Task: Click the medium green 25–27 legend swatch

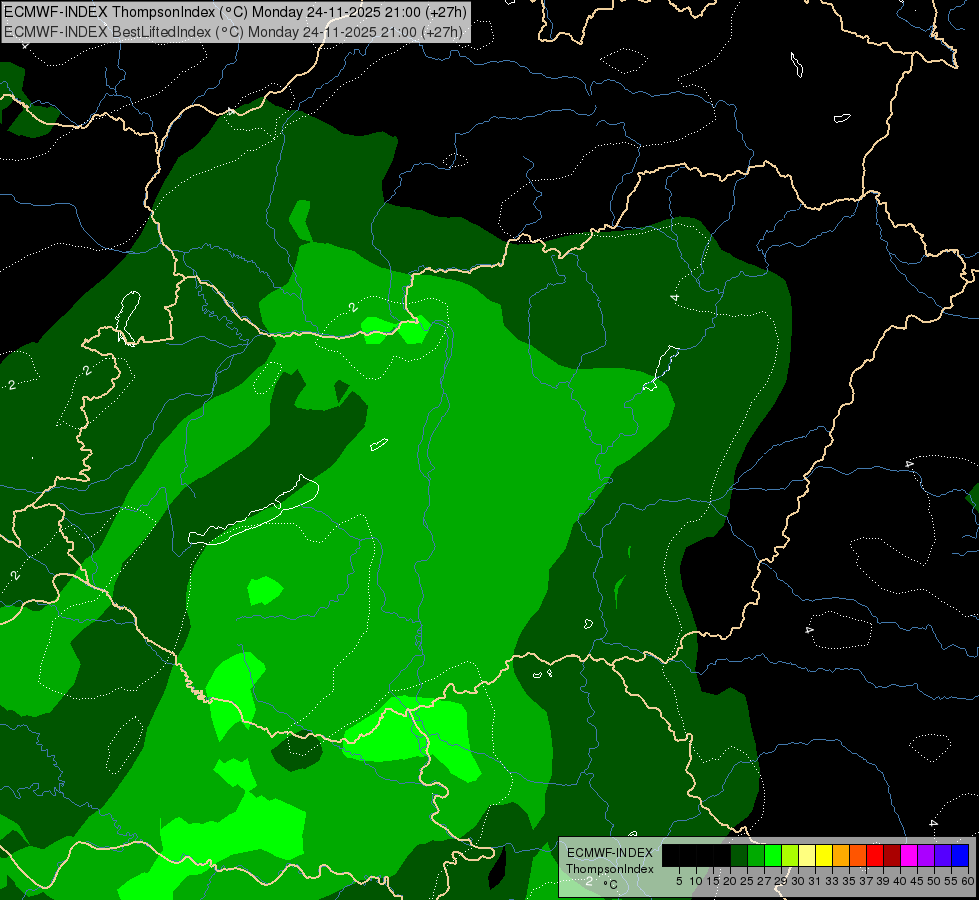Action: point(756,855)
